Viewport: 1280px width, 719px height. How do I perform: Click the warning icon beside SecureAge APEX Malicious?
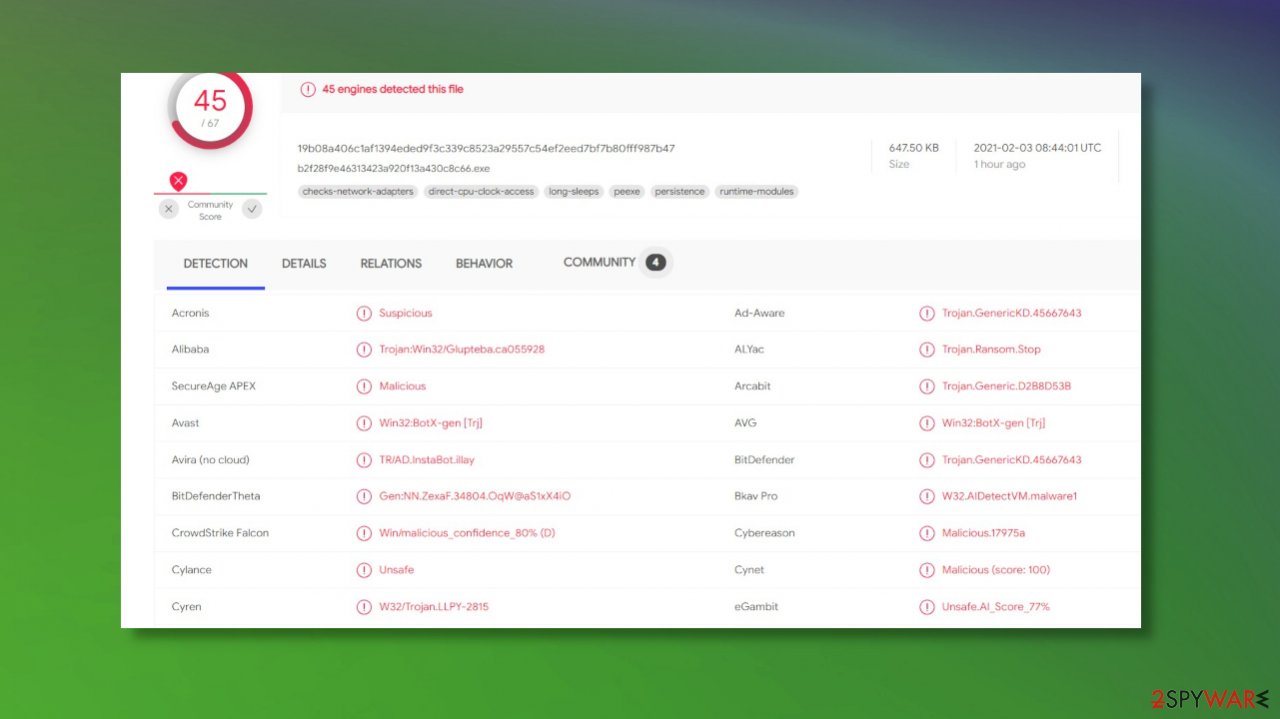364,386
